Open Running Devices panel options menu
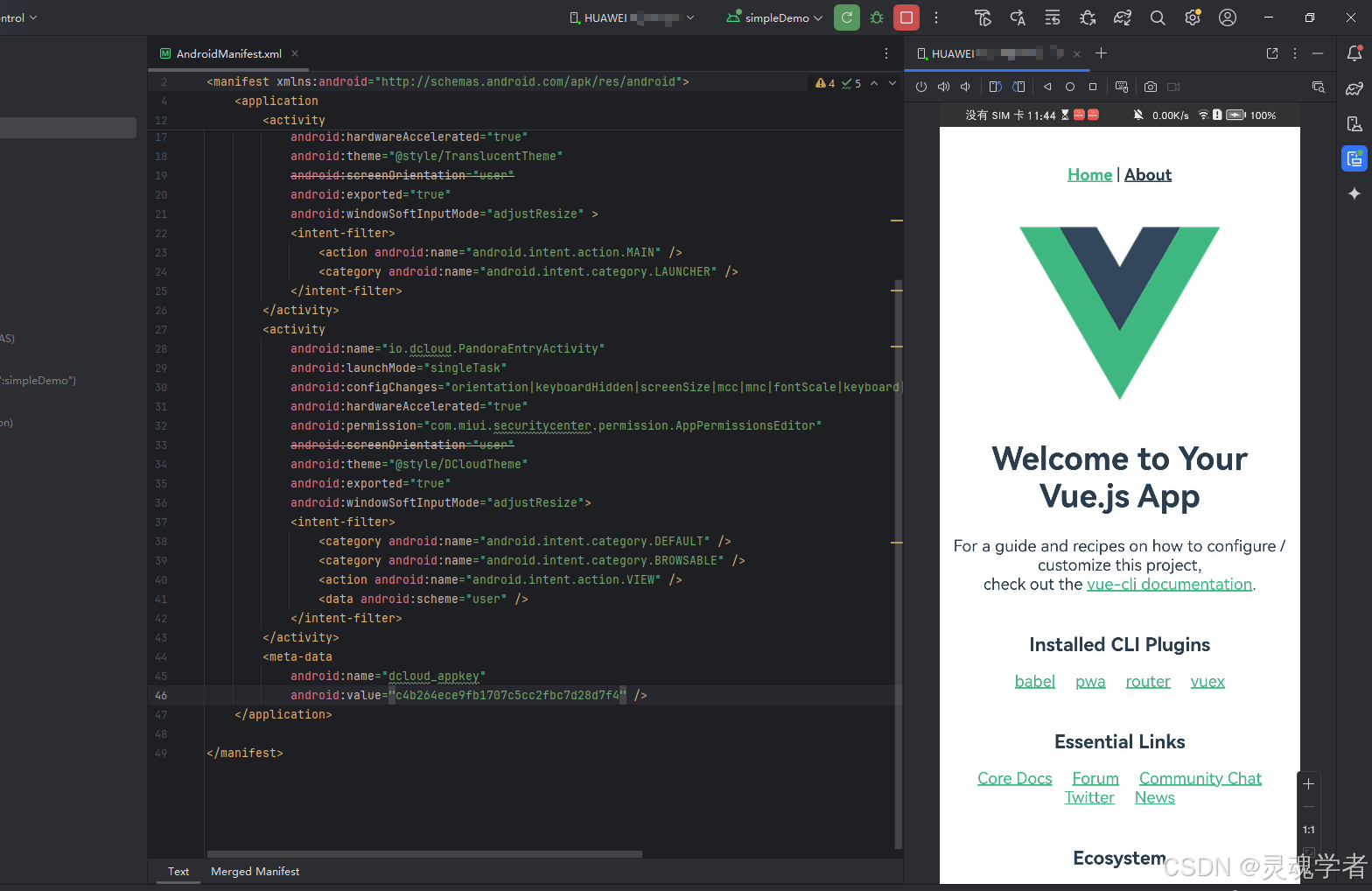The width and height of the screenshot is (1372, 891). (x=1295, y=53)
